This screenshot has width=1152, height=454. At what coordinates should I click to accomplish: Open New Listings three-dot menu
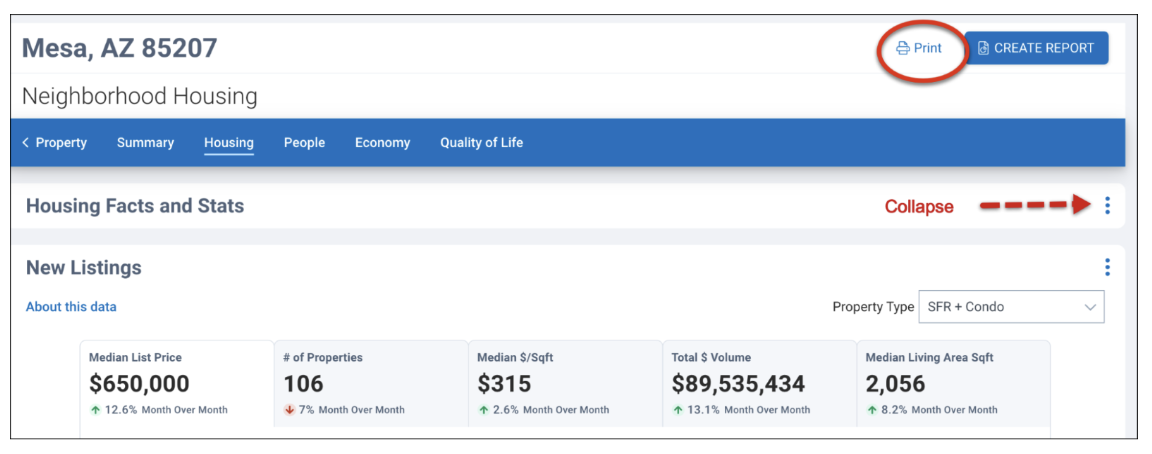1107,267
